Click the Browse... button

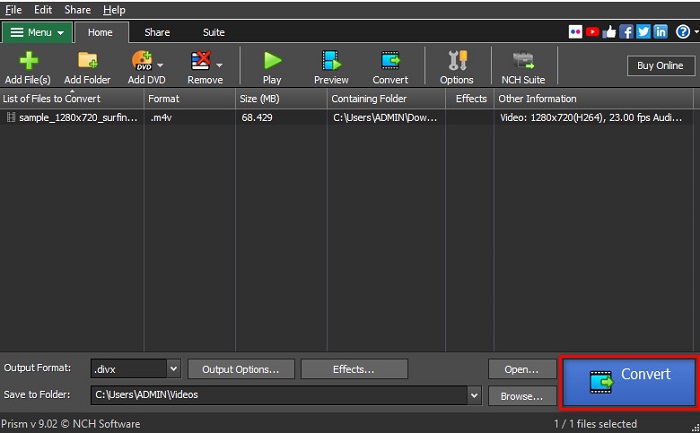[x=521, y=396]
